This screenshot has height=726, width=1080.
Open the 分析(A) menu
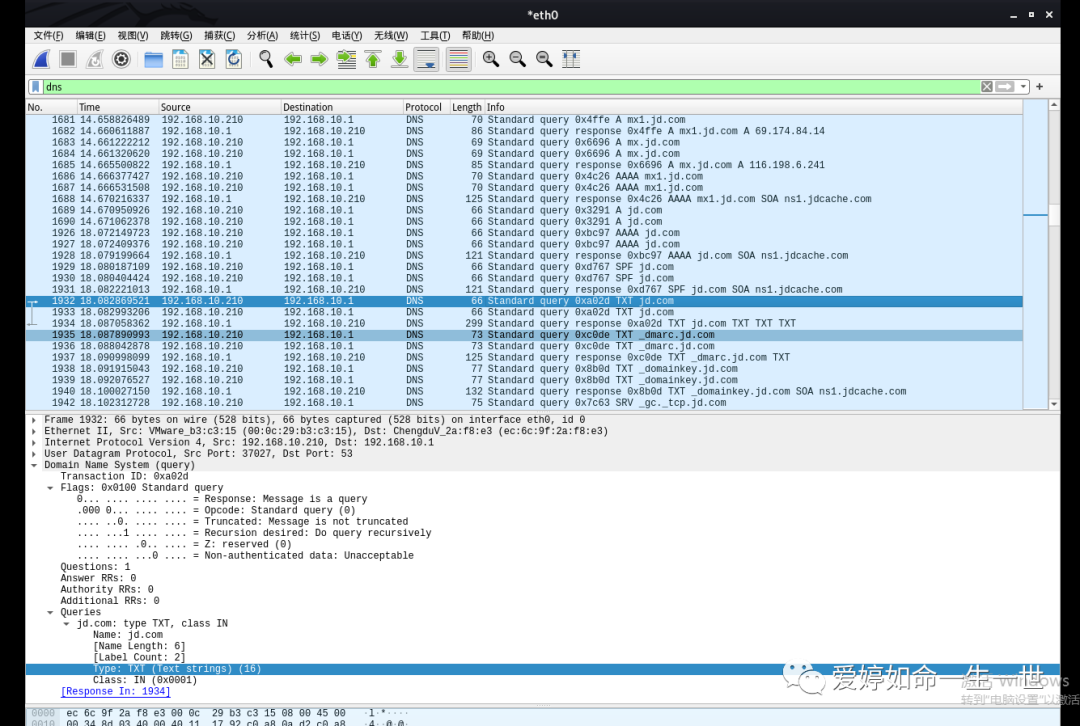point(262,36)
